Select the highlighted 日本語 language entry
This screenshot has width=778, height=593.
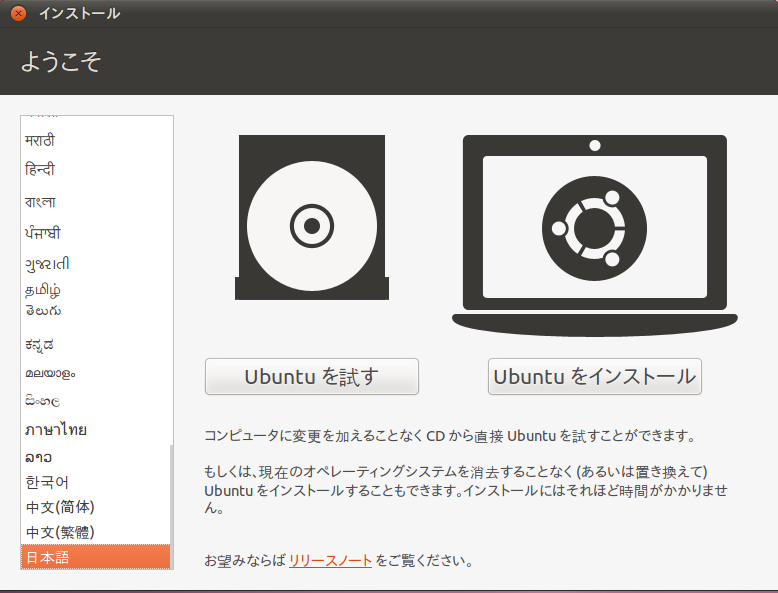(95, 557)
